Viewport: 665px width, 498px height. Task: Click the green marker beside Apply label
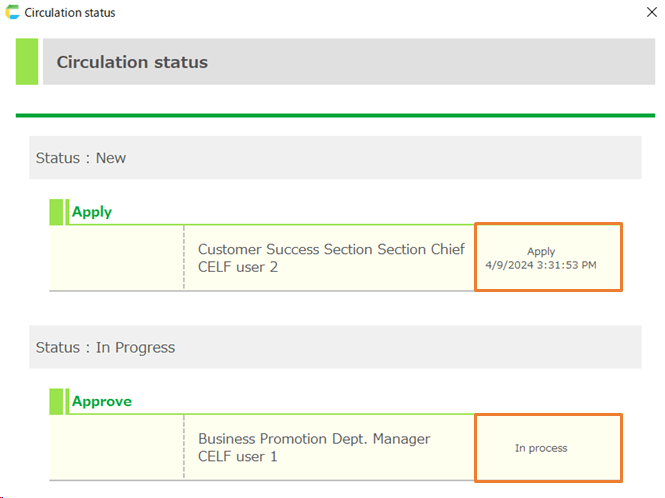point(57,212)
